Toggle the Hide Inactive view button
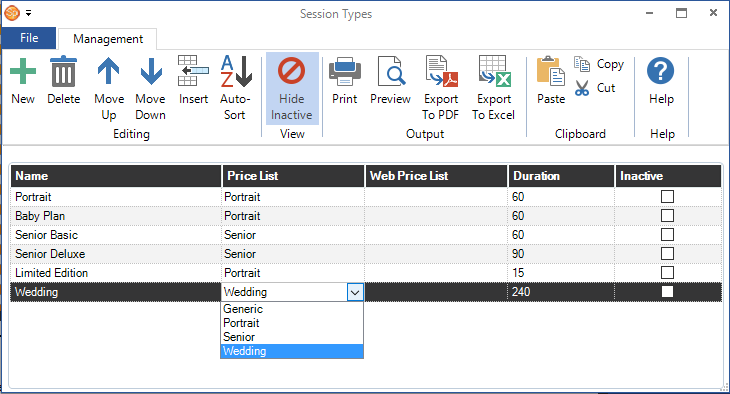730x394 pixels. click(x=292, y=88)
